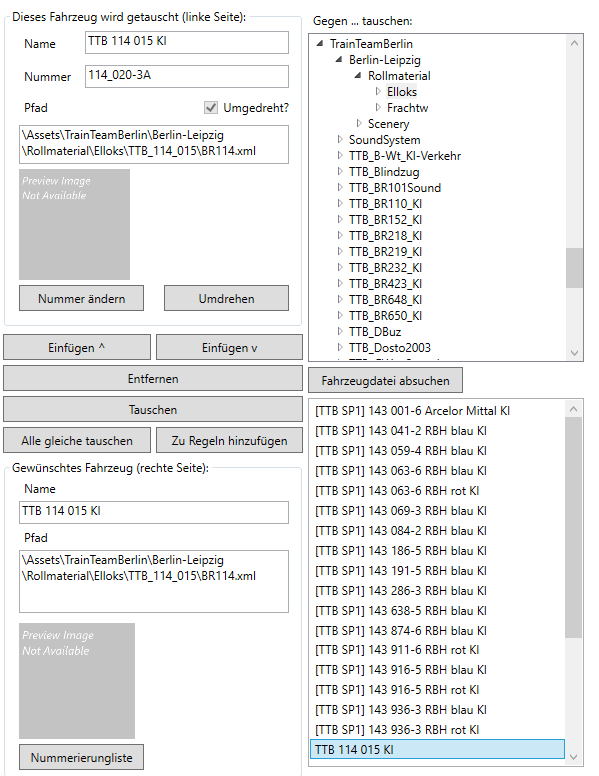Screen dimensions: 599x776
Task: Click the vehicle list scroll-up arrow
Action: (x=574, y=409)
